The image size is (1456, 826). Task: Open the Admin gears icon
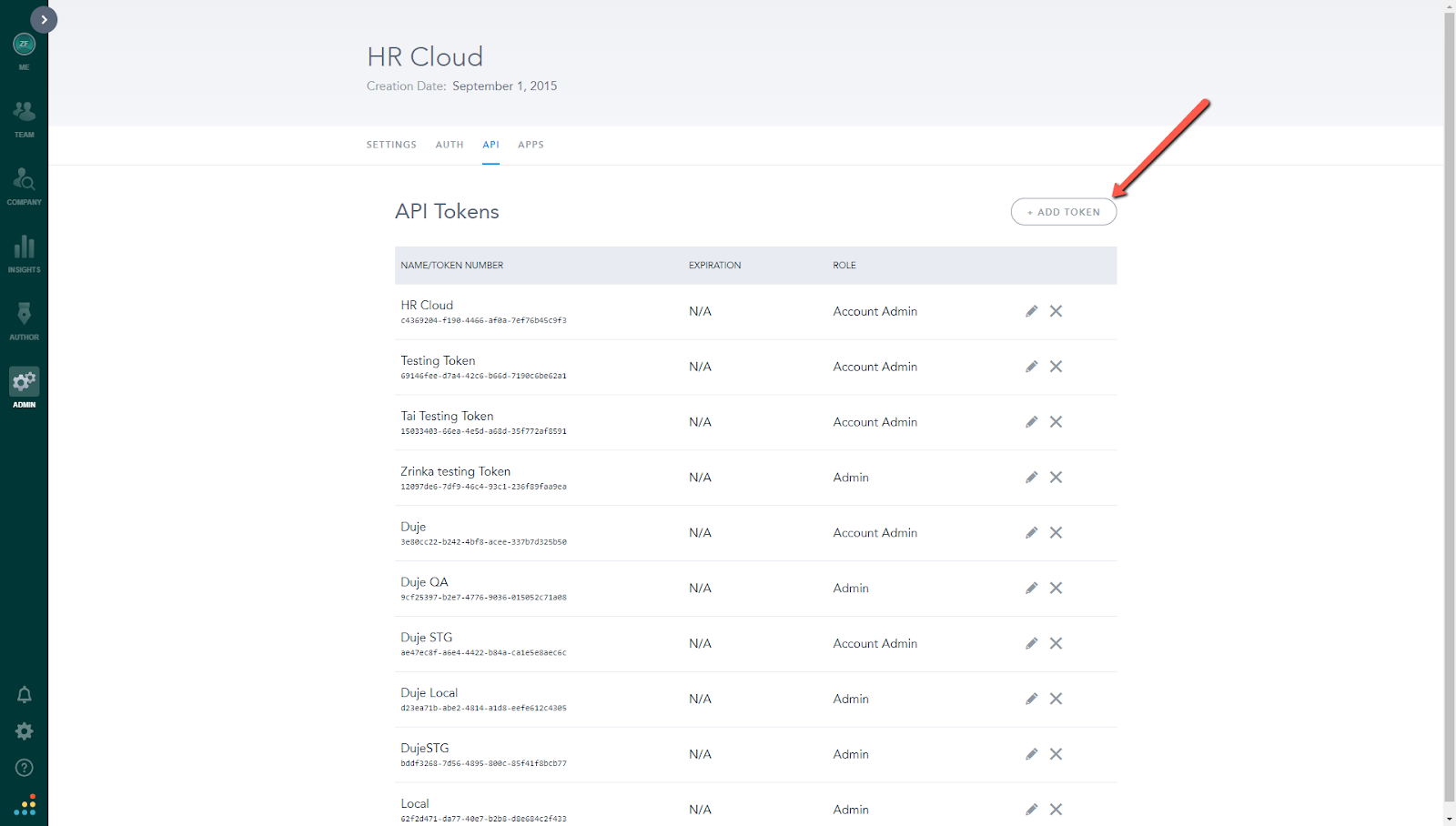25,382
